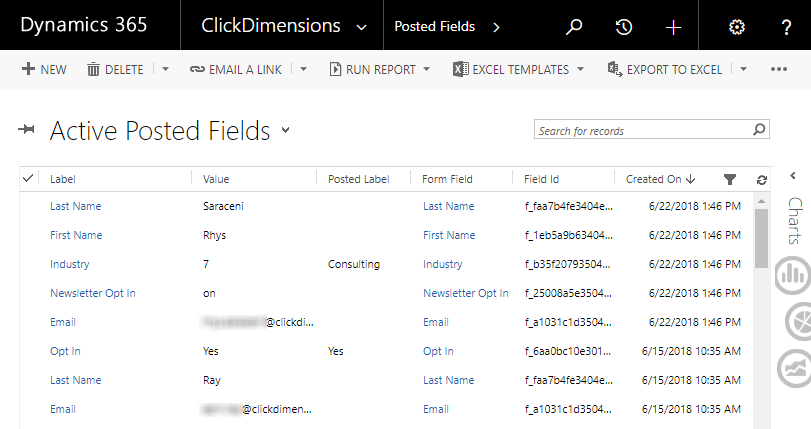Click the search magnifier in records box

click(759, 129)
